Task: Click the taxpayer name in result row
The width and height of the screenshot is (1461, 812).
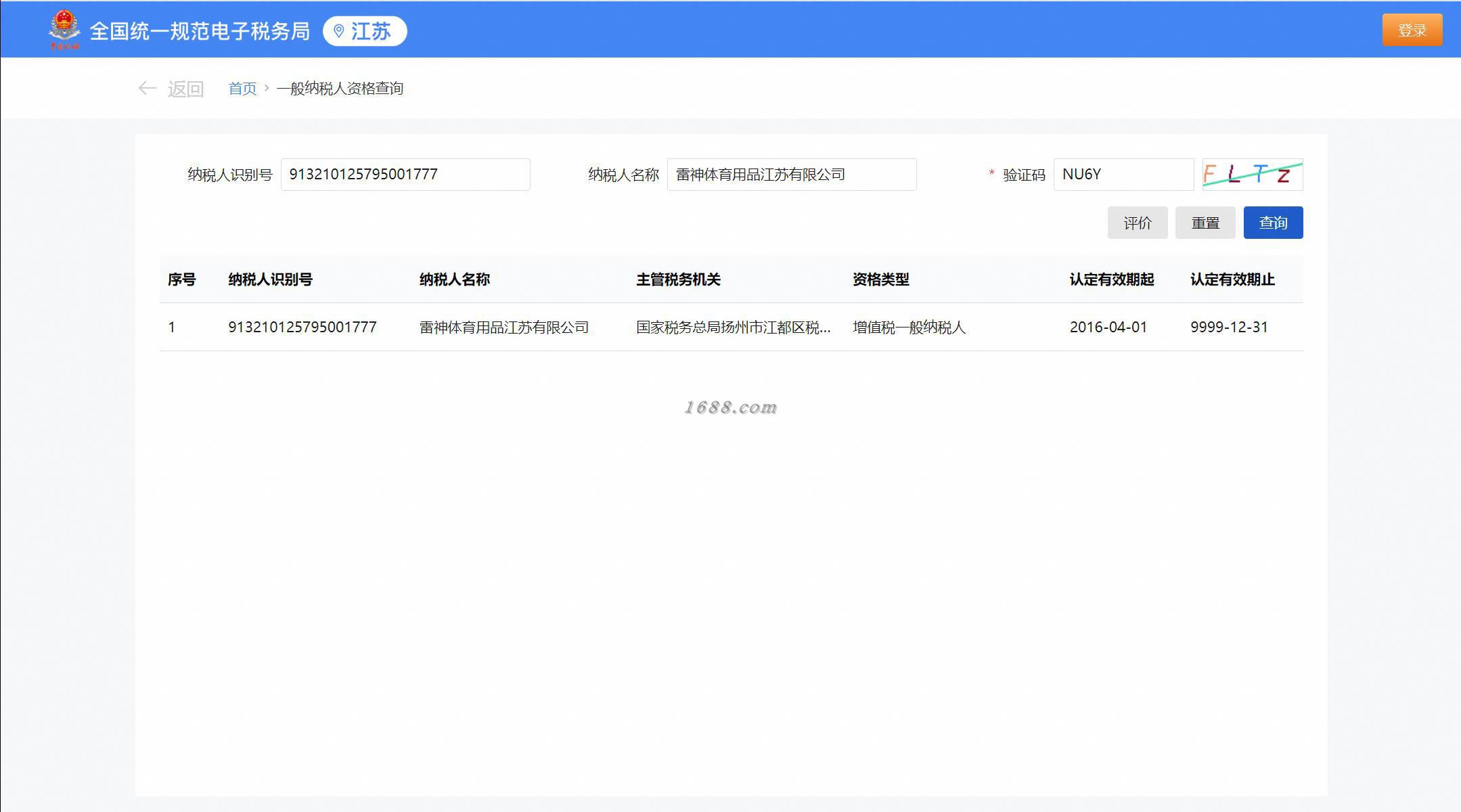Action: coord(503,328)
